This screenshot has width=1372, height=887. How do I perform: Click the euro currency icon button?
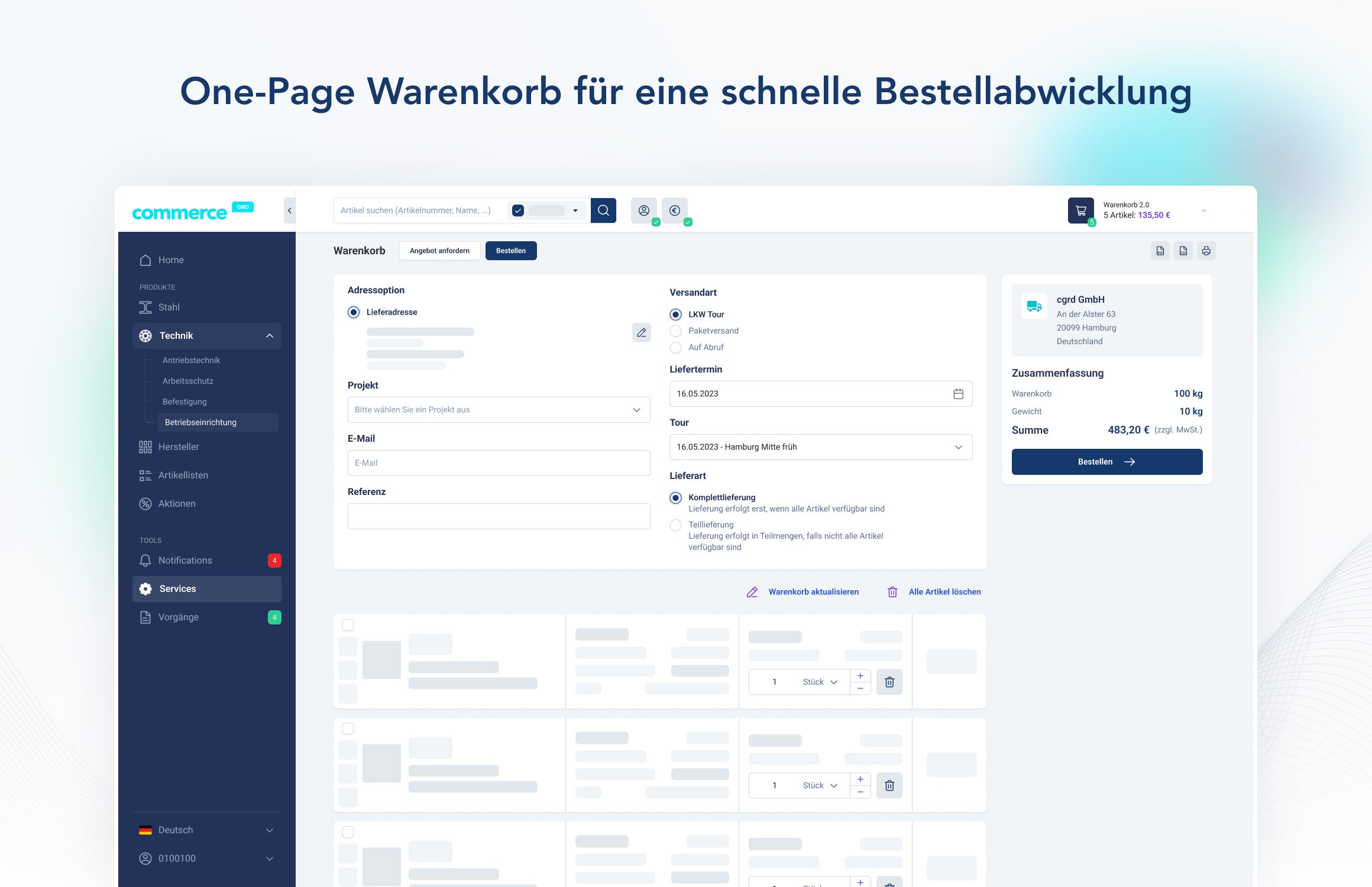coord(674,211)
